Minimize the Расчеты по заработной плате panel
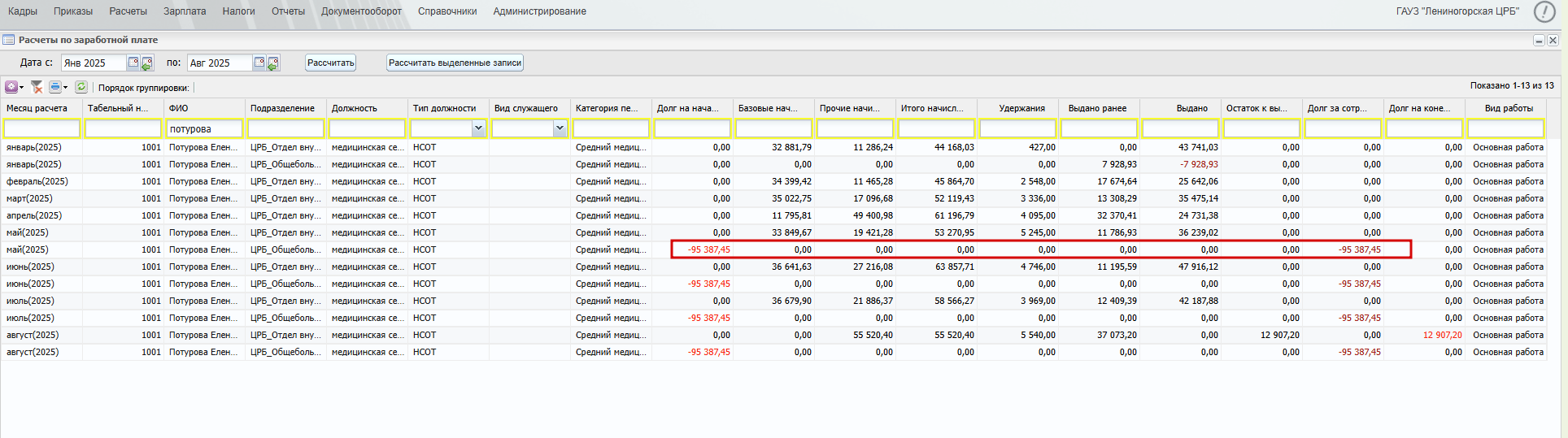1568x438 pixels. point(1539,40)
